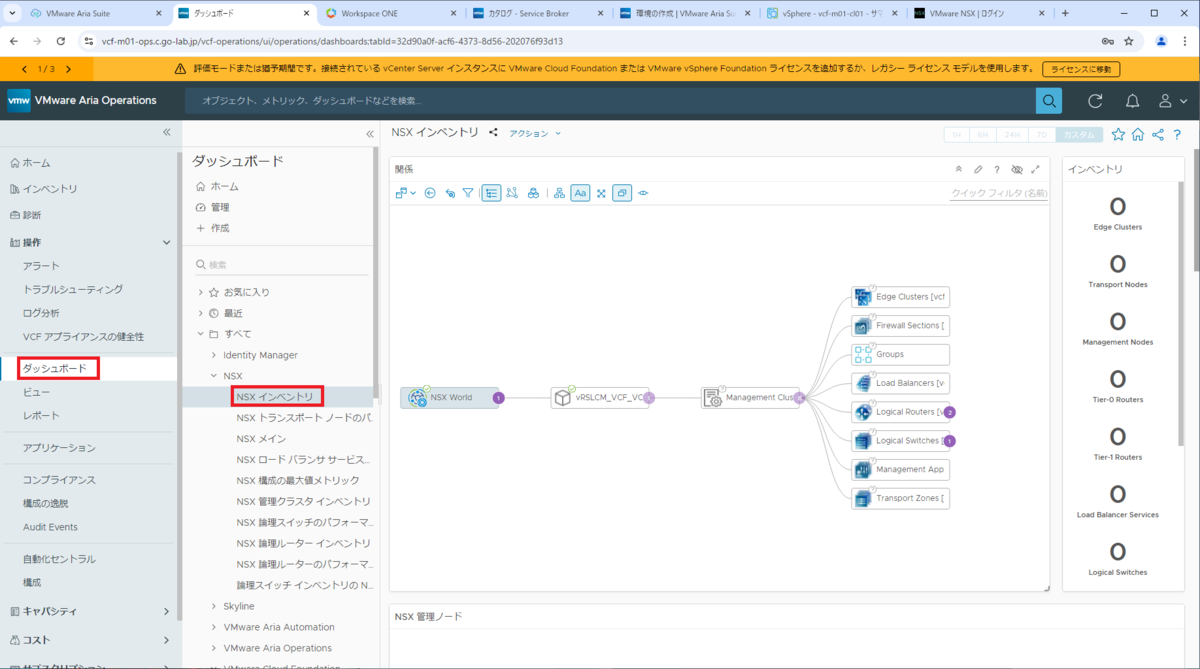Collapse the main left navigation sidebar
The image size is (1200, 669).
[167, 132]
